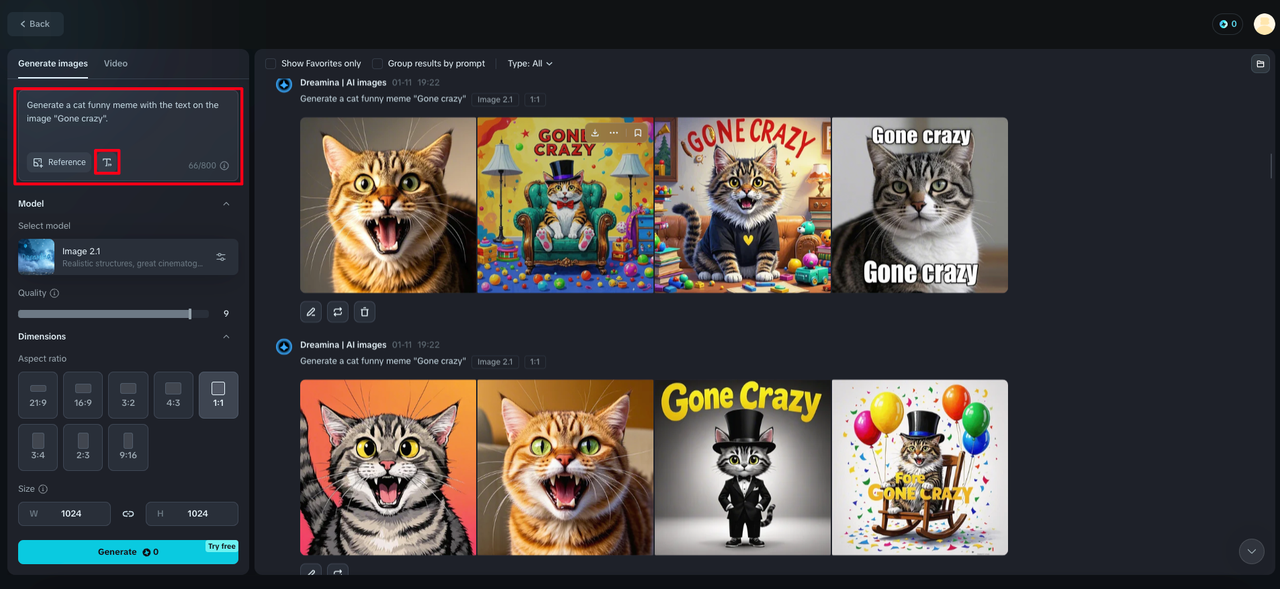Click the text-on-image T icon
The height and width of the screenshot is (589, 1280).
pos(107,162)
